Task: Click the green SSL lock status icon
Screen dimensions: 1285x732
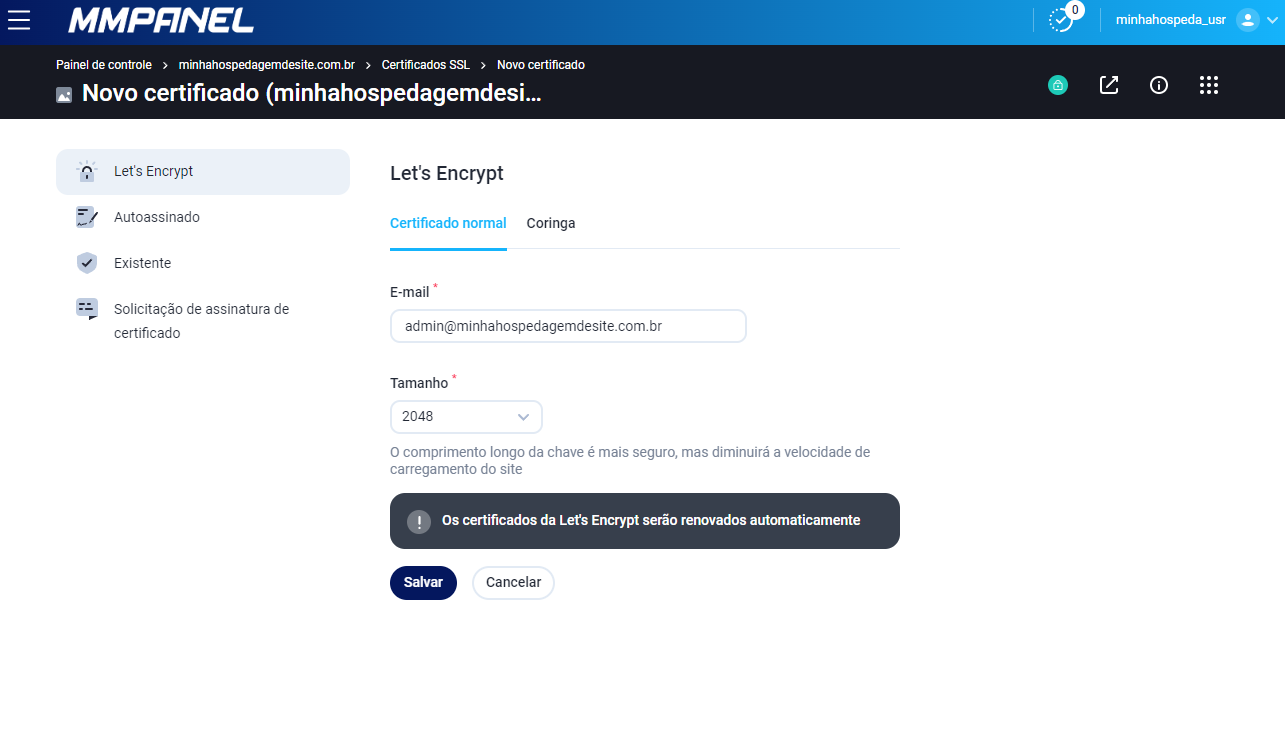Action: [1058, 86]
